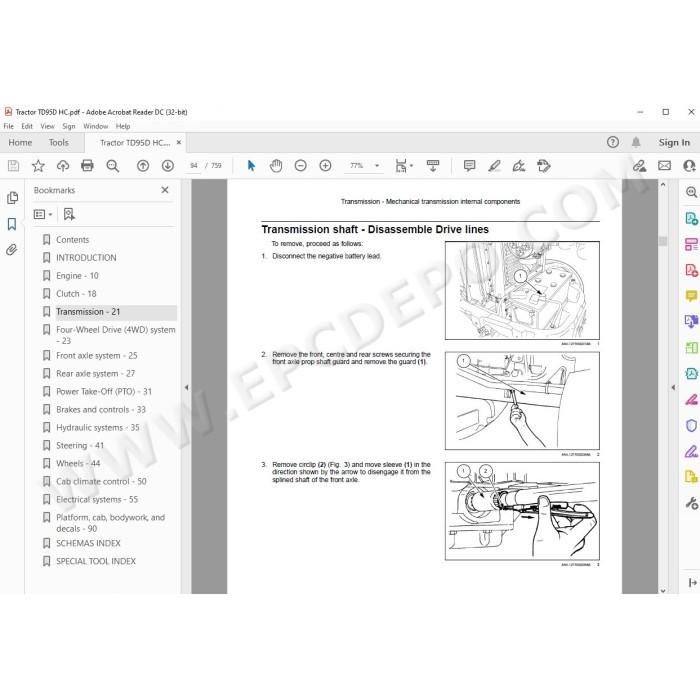Image resolution: width=700 pixels, height=700 pixels.
Task: Open the Clutch - 18 bookmark
Action: click(76, 294)
